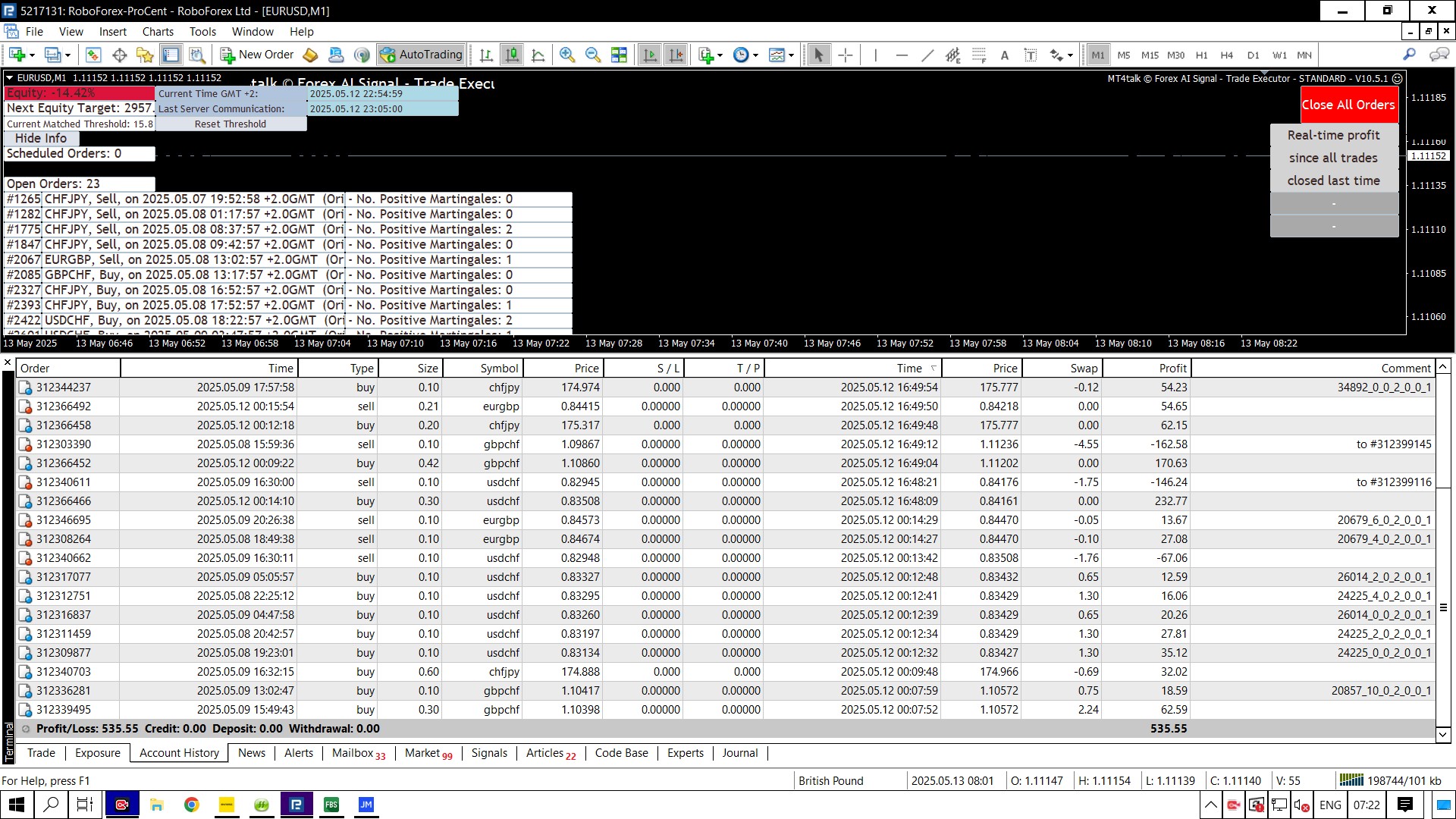Open the Market Watch panel icon
Viewport: 1456px width, 819px height.
click(x=93, y=55)
